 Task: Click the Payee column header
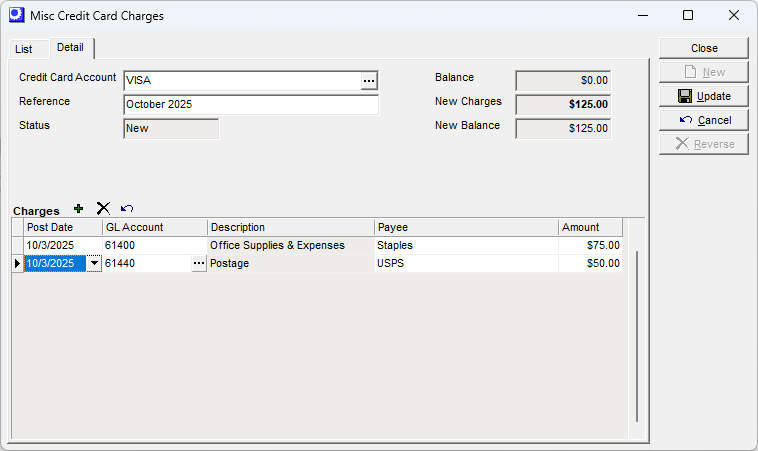[466, 227]
